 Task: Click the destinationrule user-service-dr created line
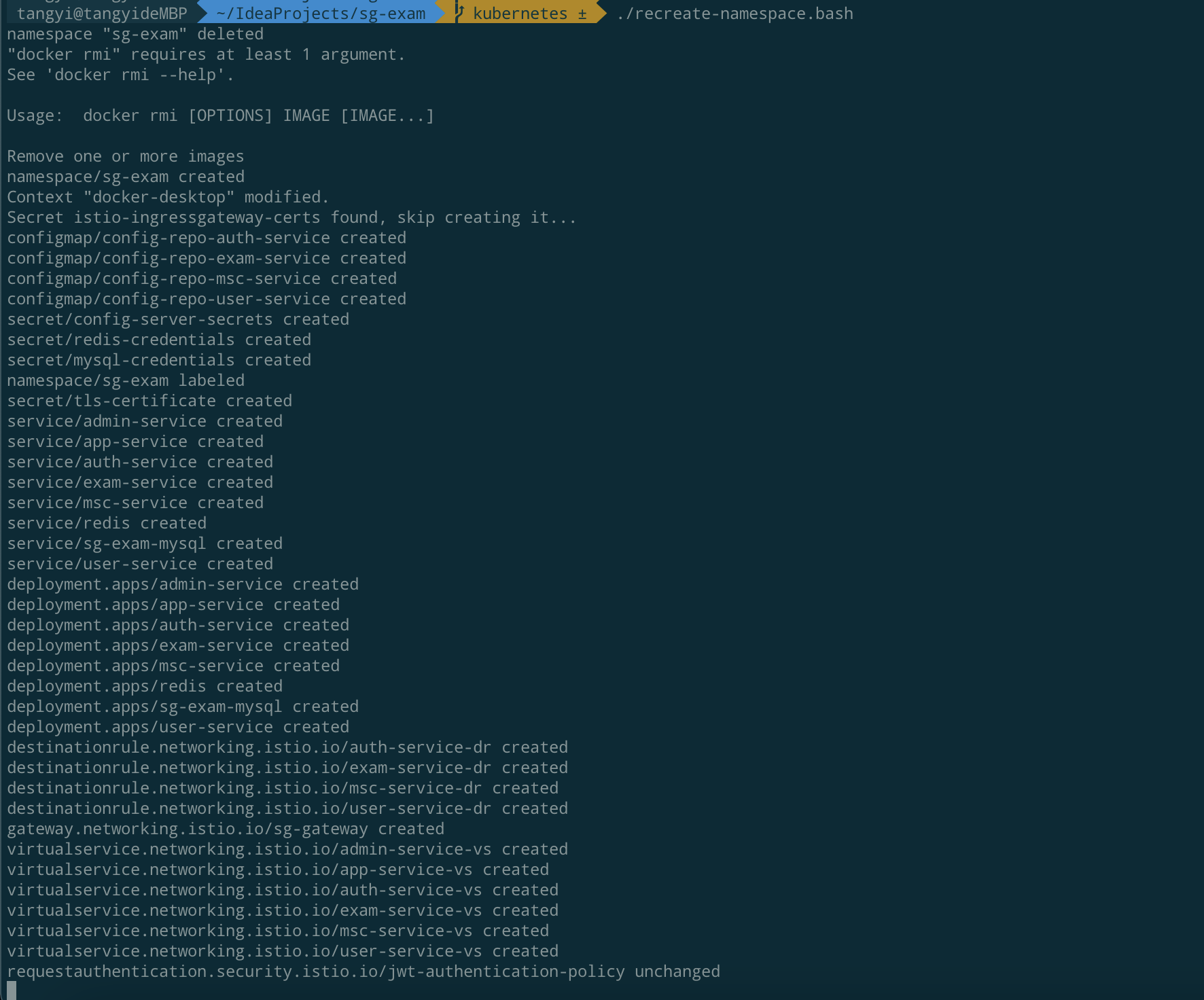click(287, 808)
